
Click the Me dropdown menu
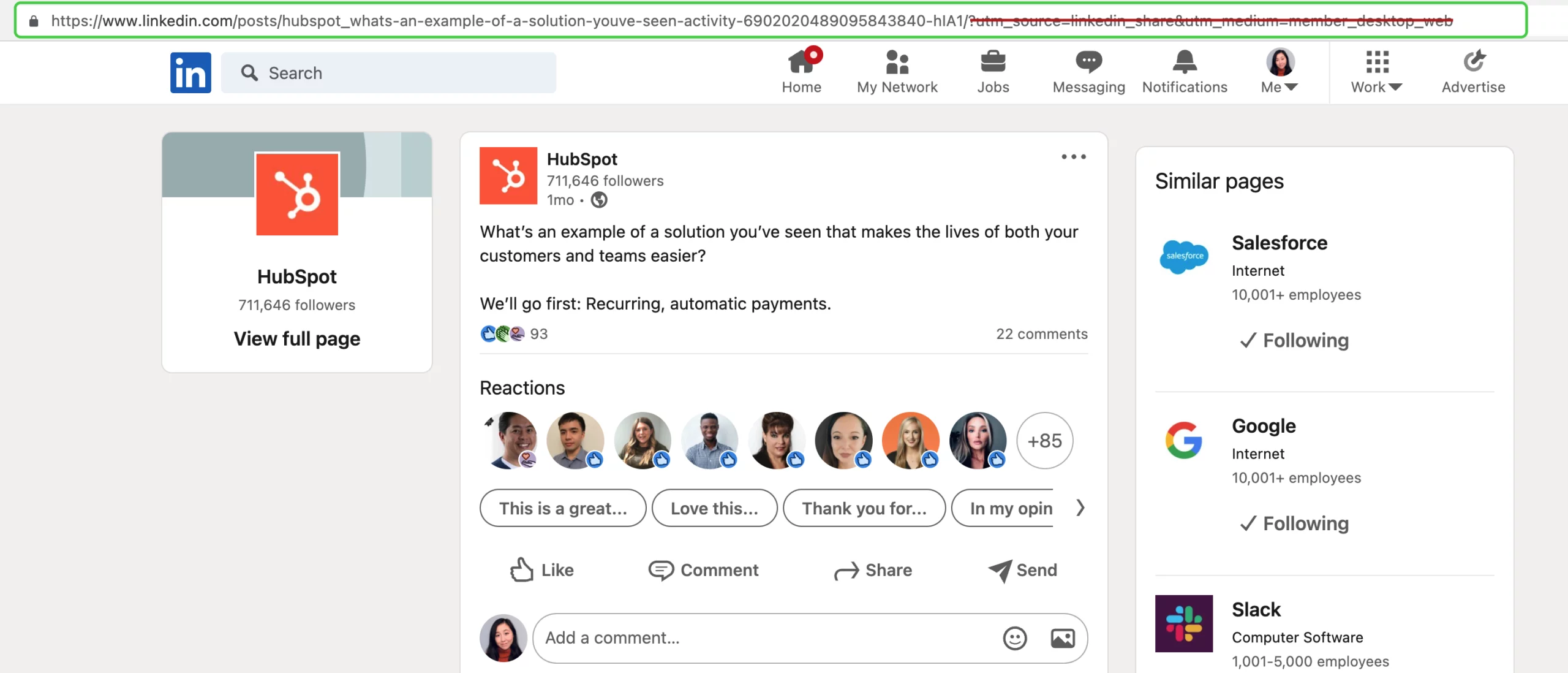point(1279,72)
